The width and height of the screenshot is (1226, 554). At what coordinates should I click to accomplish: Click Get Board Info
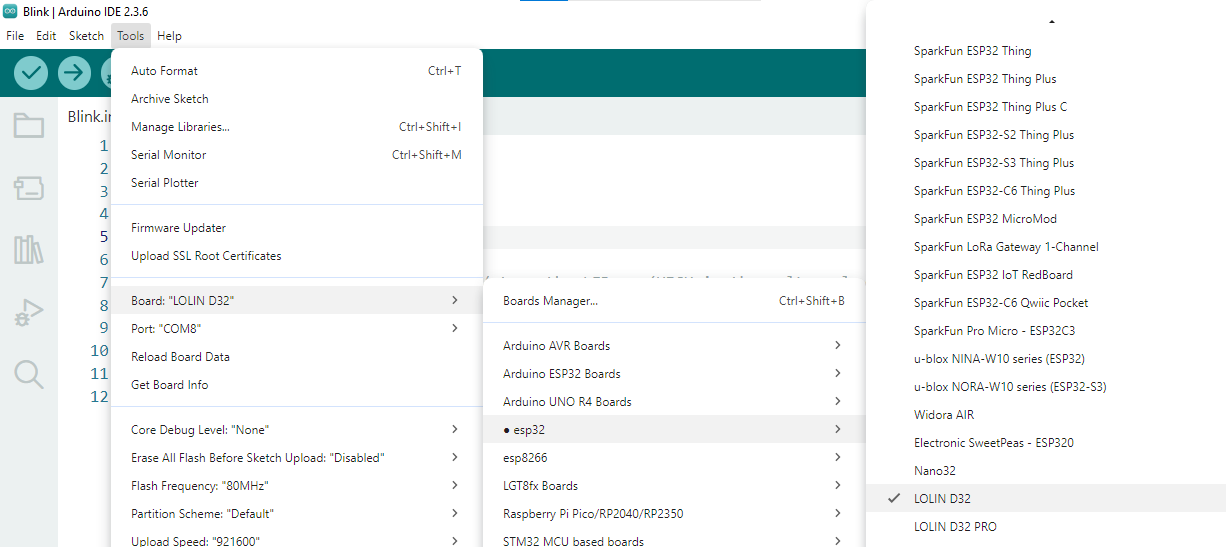(x=169, y=385)
